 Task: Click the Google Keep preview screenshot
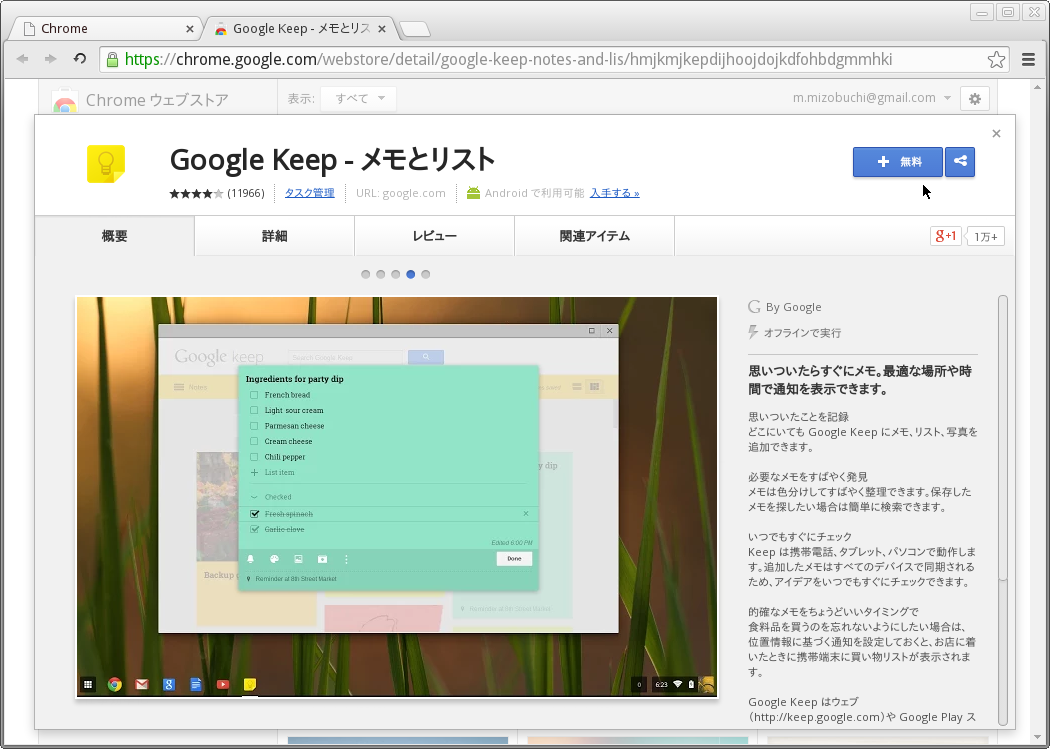[397, 497]
